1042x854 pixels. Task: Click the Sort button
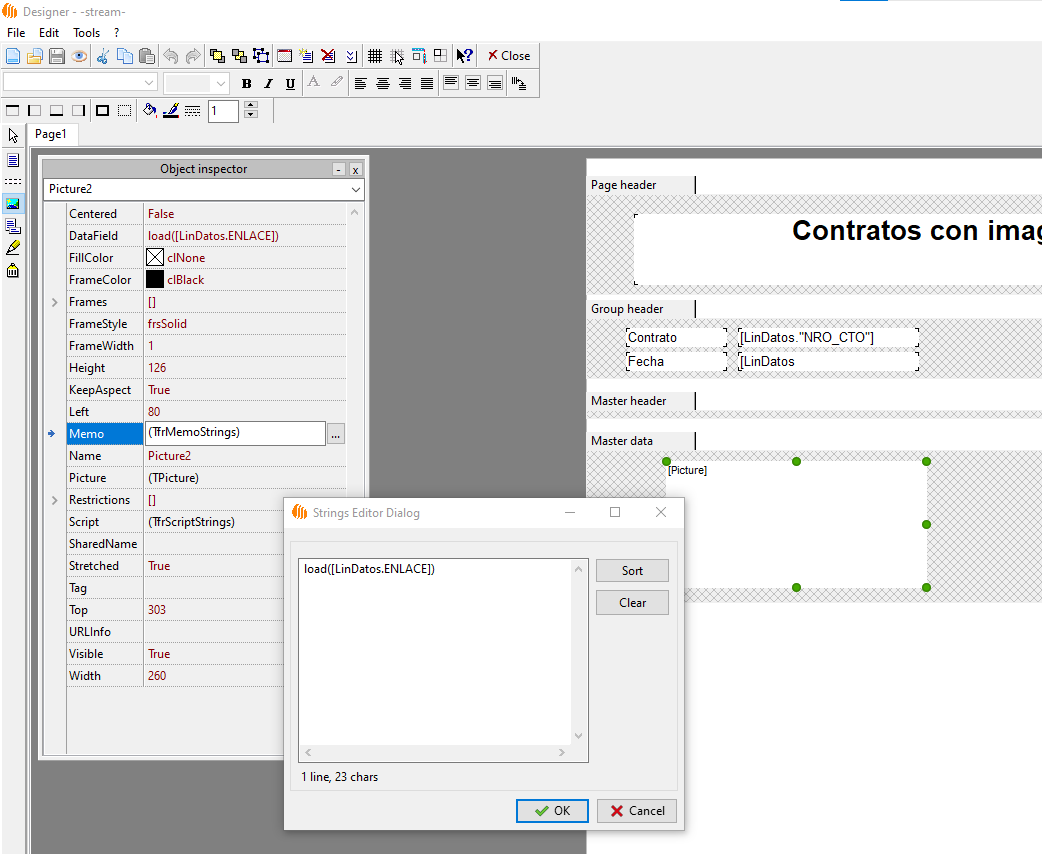(632, 571)
